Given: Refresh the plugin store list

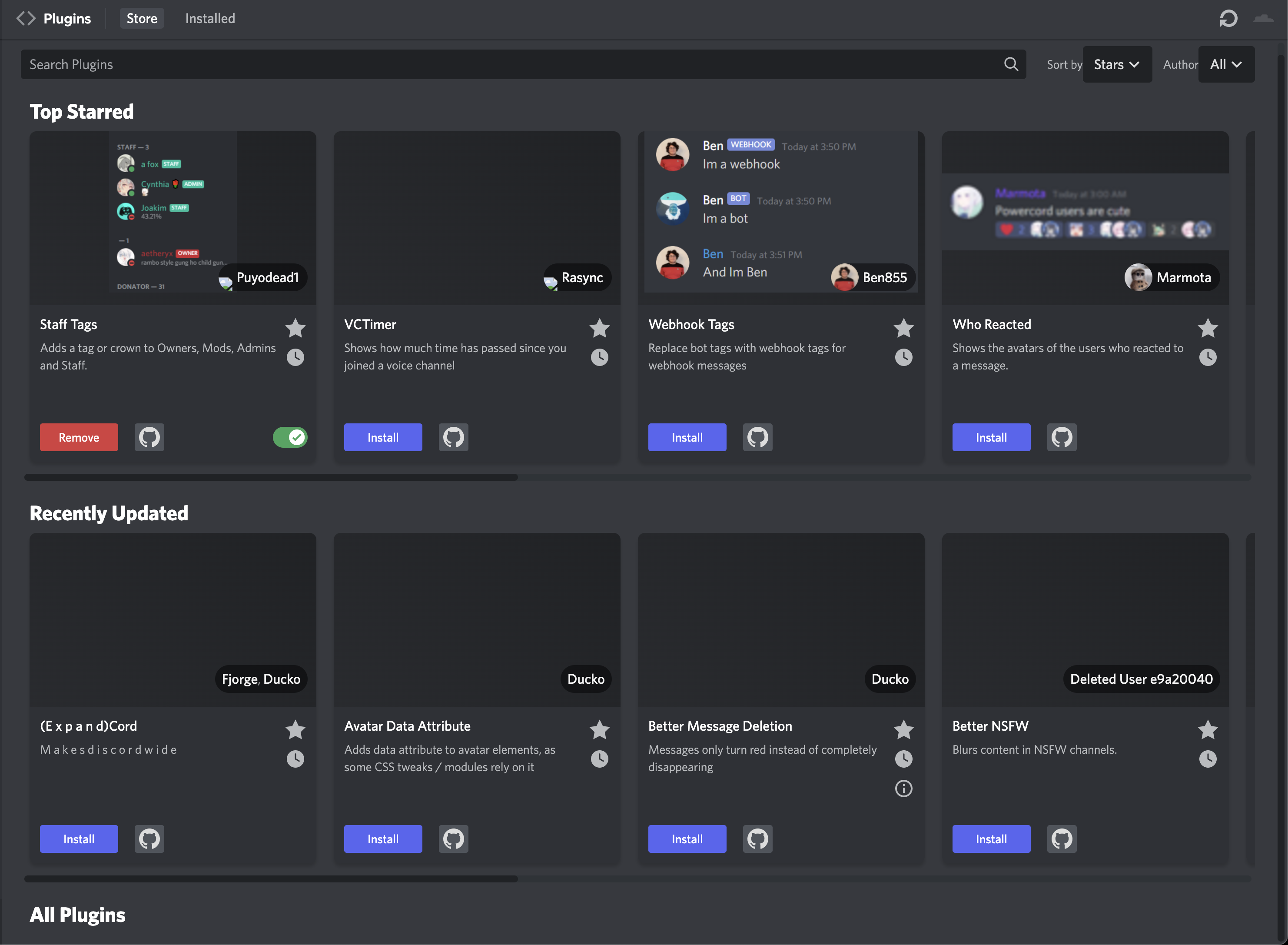Looking at the screenshot, I should pos(1228,18).
